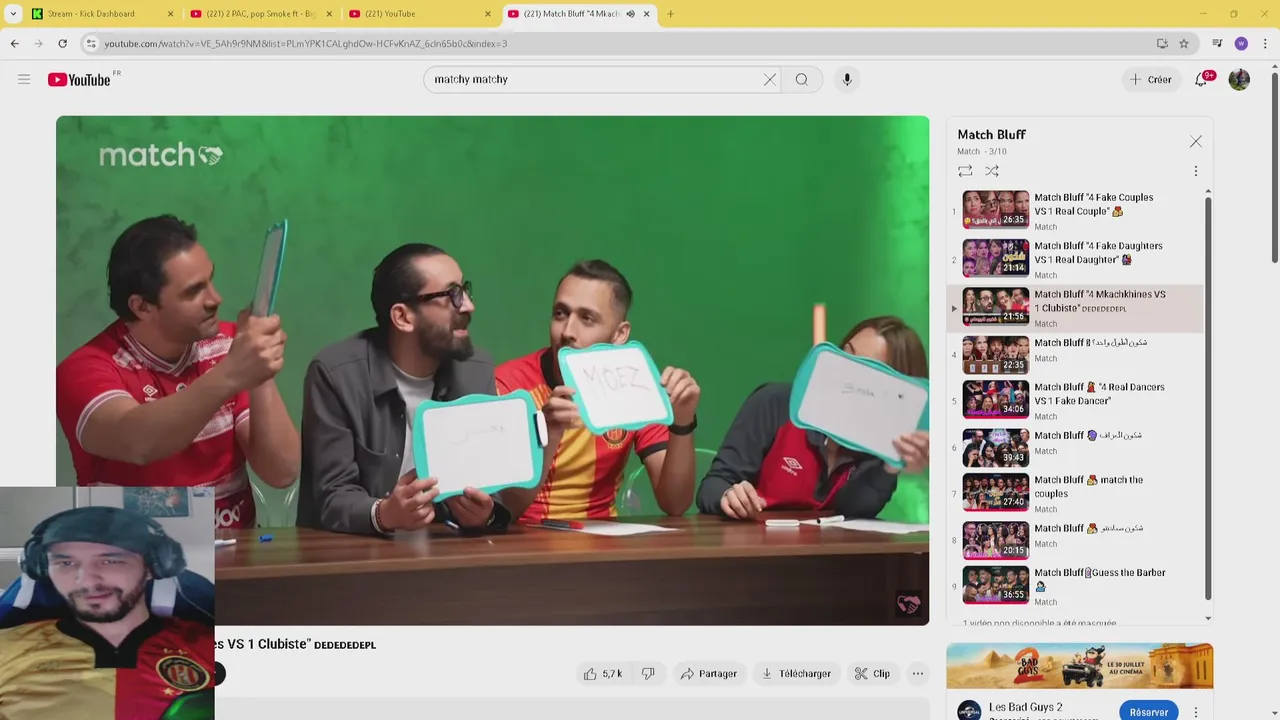Open the 39:43 Match Bluff video

[x=1075, y=447]
